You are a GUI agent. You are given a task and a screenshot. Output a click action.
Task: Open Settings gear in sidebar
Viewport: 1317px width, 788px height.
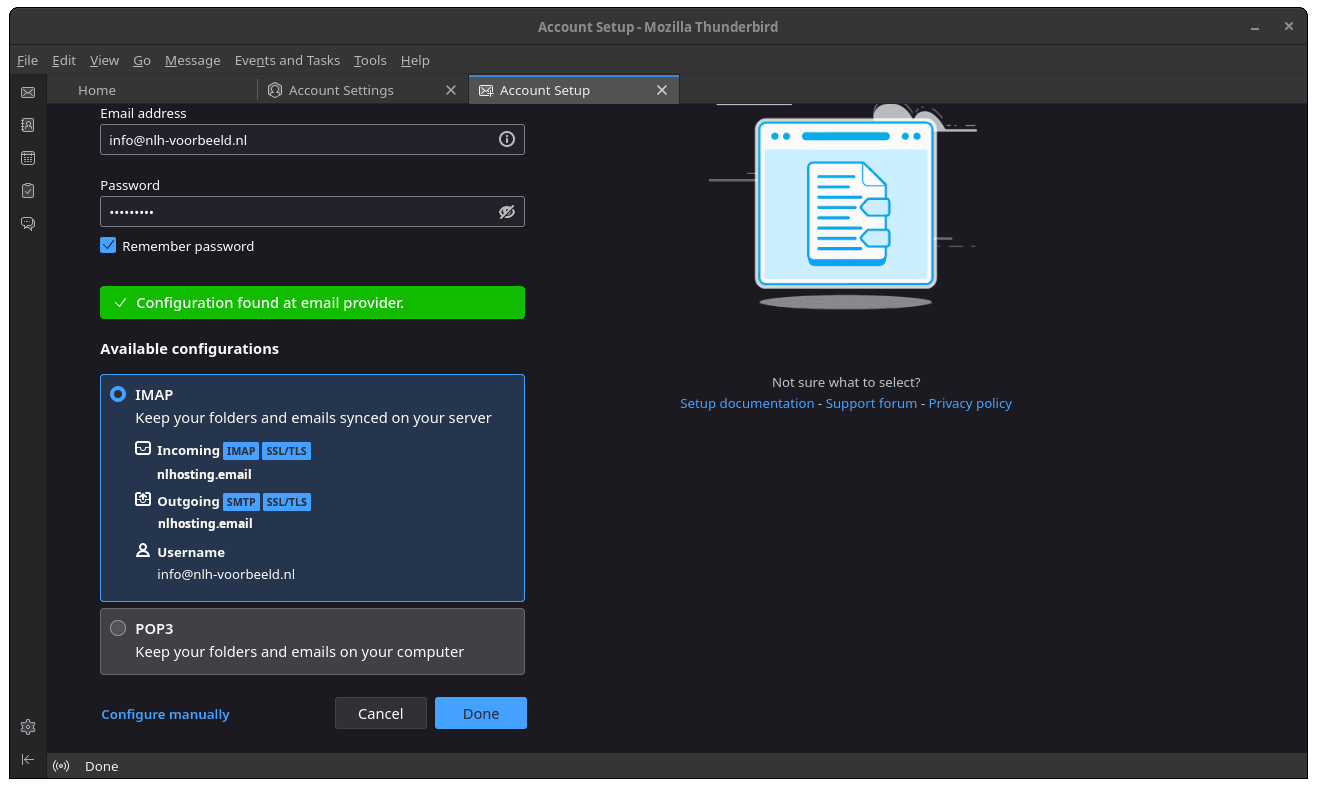click(28, 727)
